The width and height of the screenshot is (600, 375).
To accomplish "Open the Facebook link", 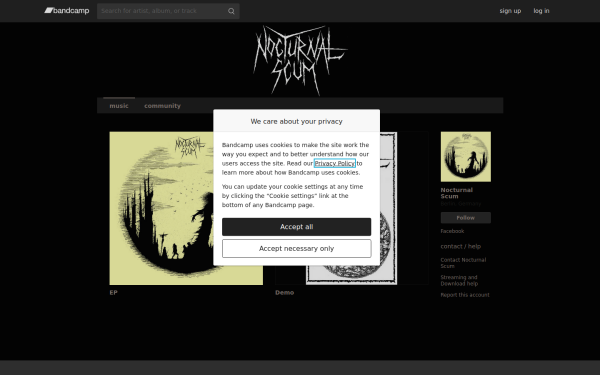I will (452, 231).
